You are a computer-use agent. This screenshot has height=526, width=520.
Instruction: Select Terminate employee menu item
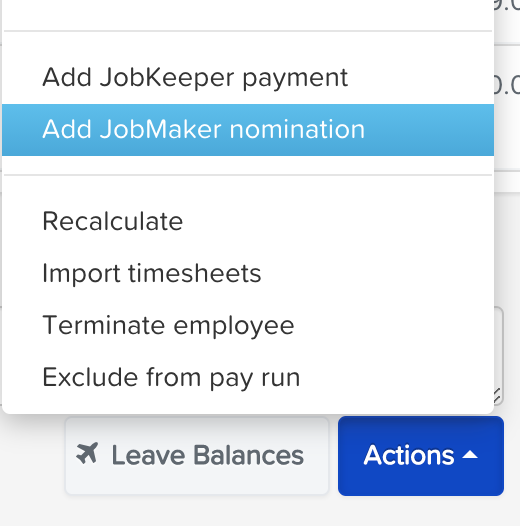click(248, 325)
